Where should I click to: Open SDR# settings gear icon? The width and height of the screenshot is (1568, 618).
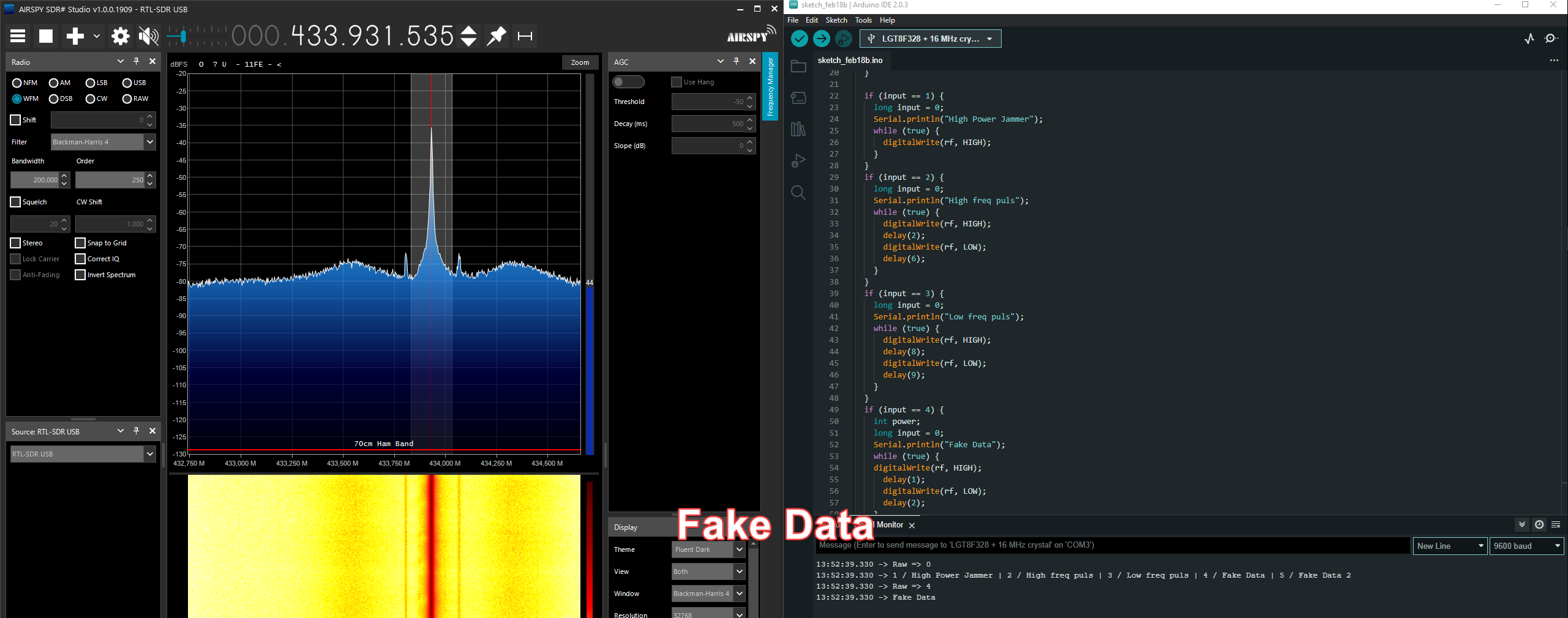(120, 36)
